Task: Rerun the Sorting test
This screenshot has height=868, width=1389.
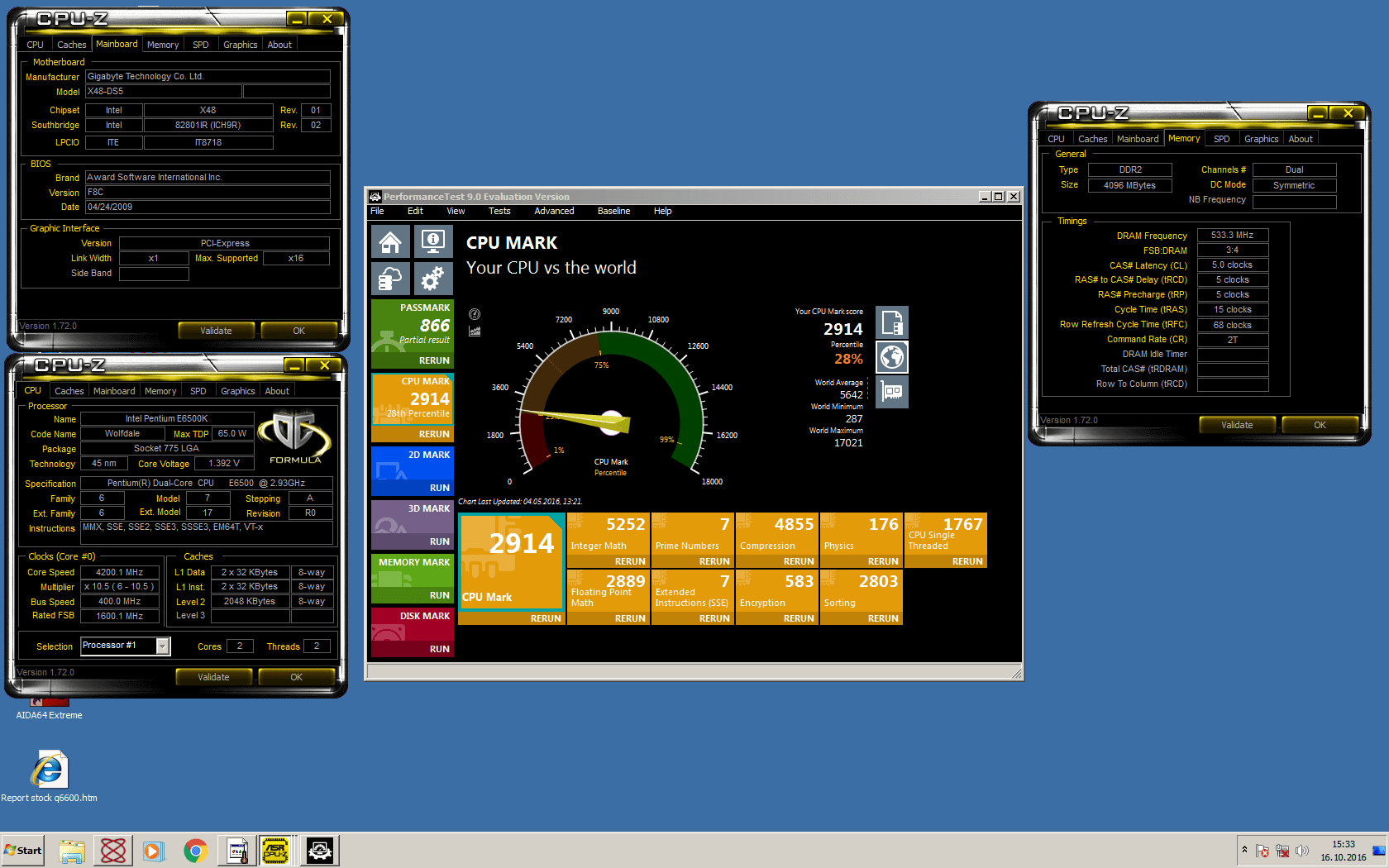Action: pos(883,618)
